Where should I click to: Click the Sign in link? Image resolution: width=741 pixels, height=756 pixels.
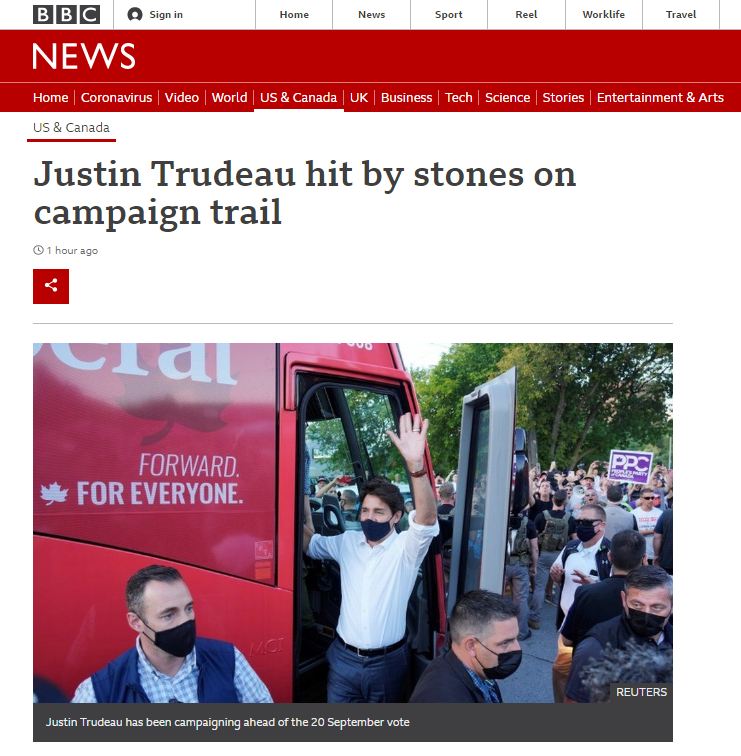pyautogui.click(x=166, y=14)
